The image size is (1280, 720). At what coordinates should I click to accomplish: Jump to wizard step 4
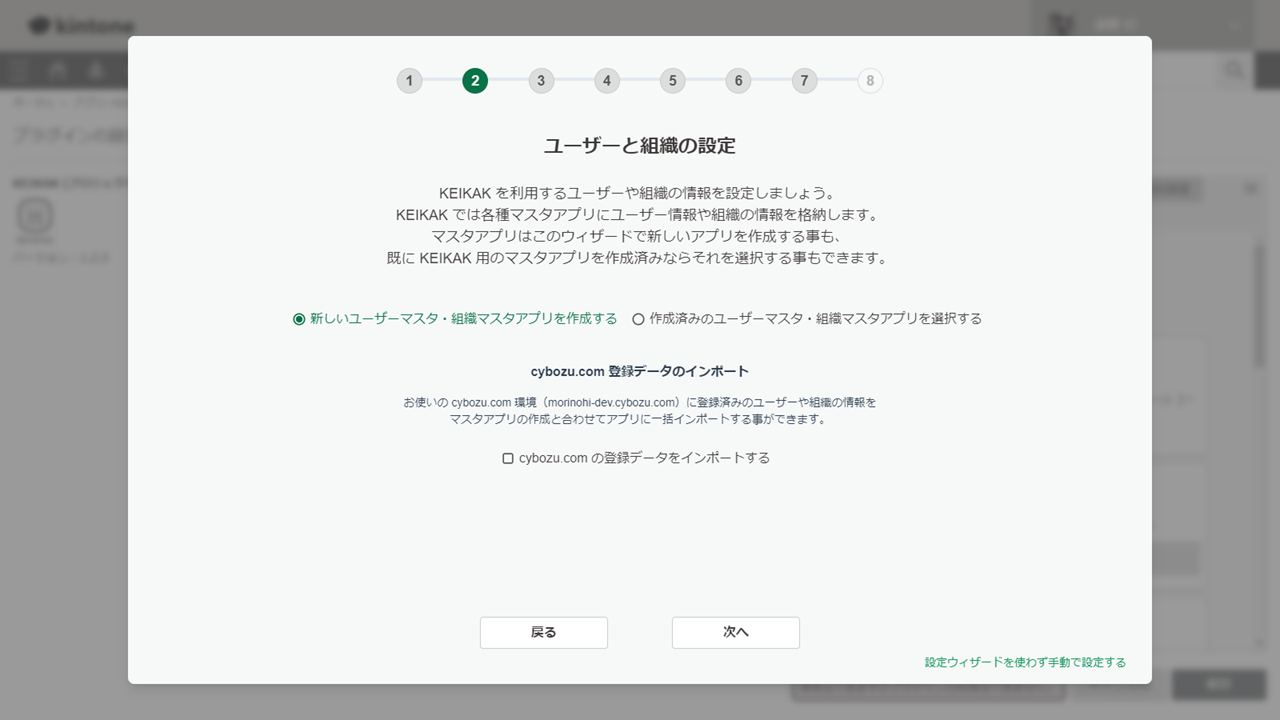click(x=607, y=81)
